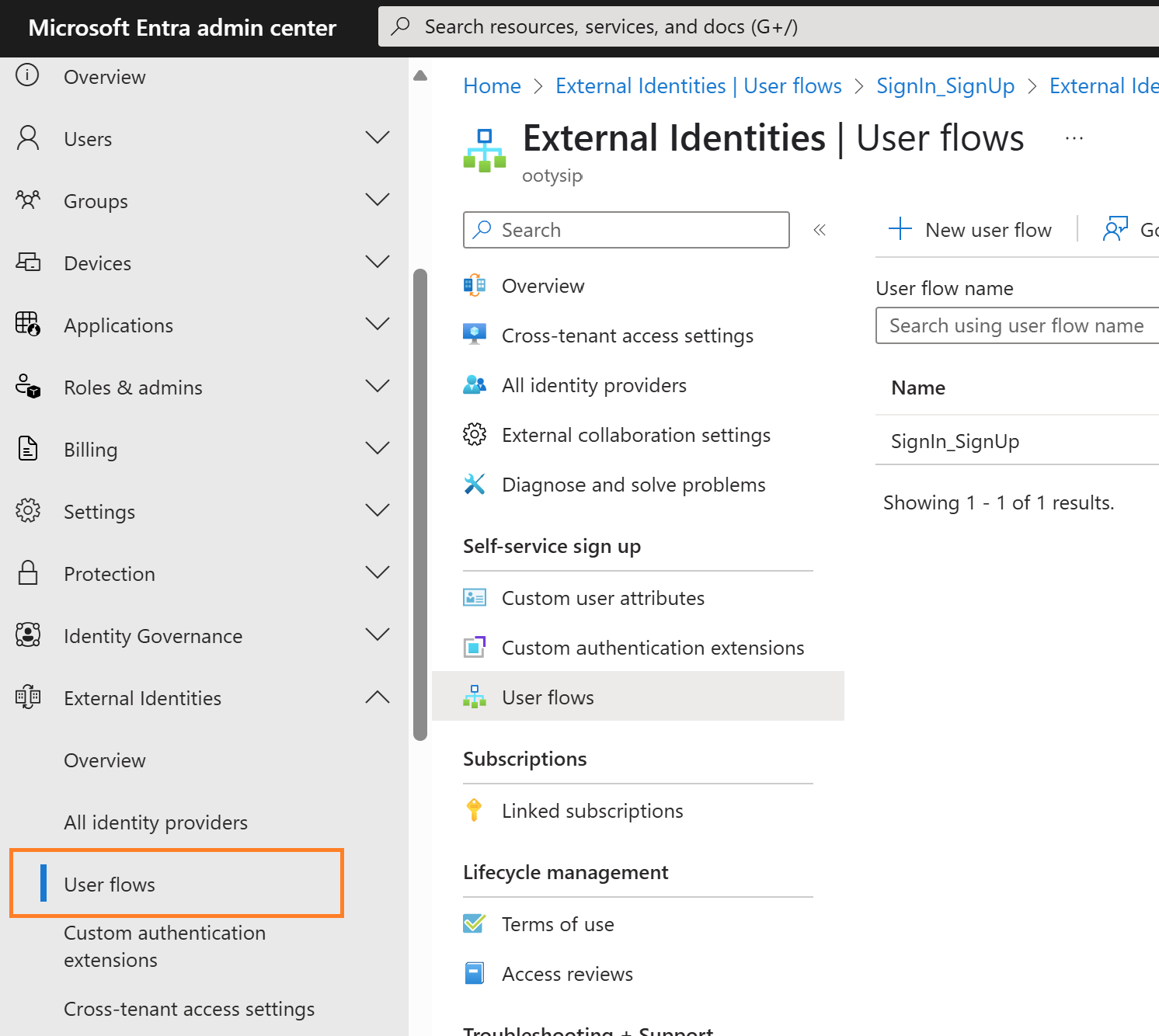
Task: Click the Roles & admins icon
Action: click(28, 386)
